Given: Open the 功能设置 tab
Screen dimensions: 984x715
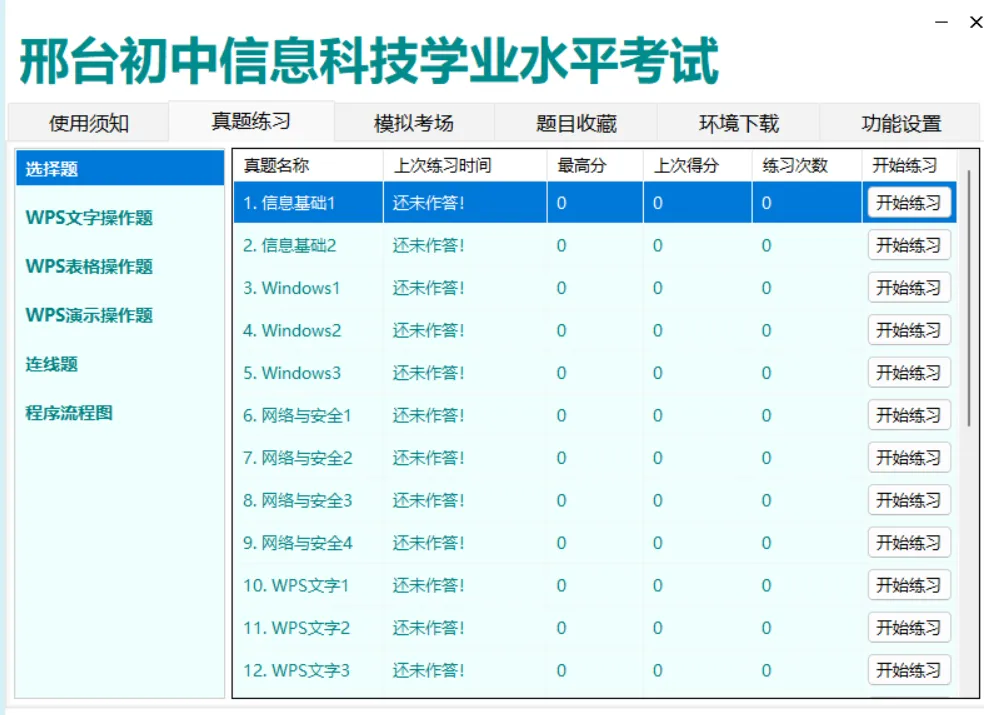Looking at the screenshot, I should click(x=903, y=123).
